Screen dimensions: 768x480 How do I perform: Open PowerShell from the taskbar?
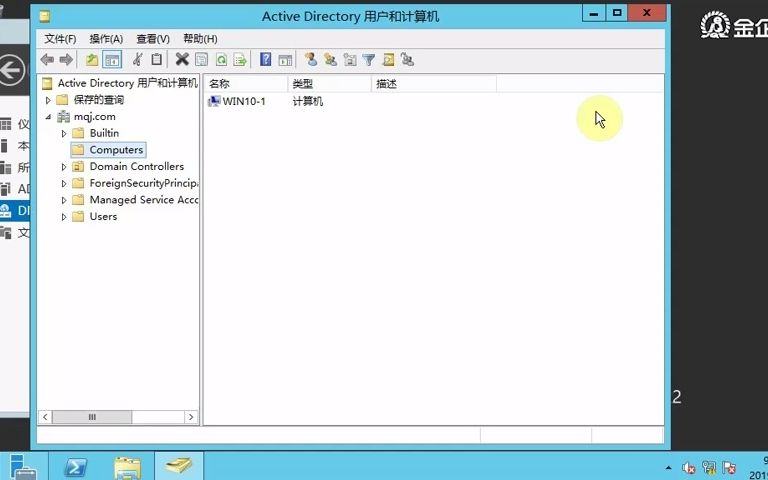75,467
